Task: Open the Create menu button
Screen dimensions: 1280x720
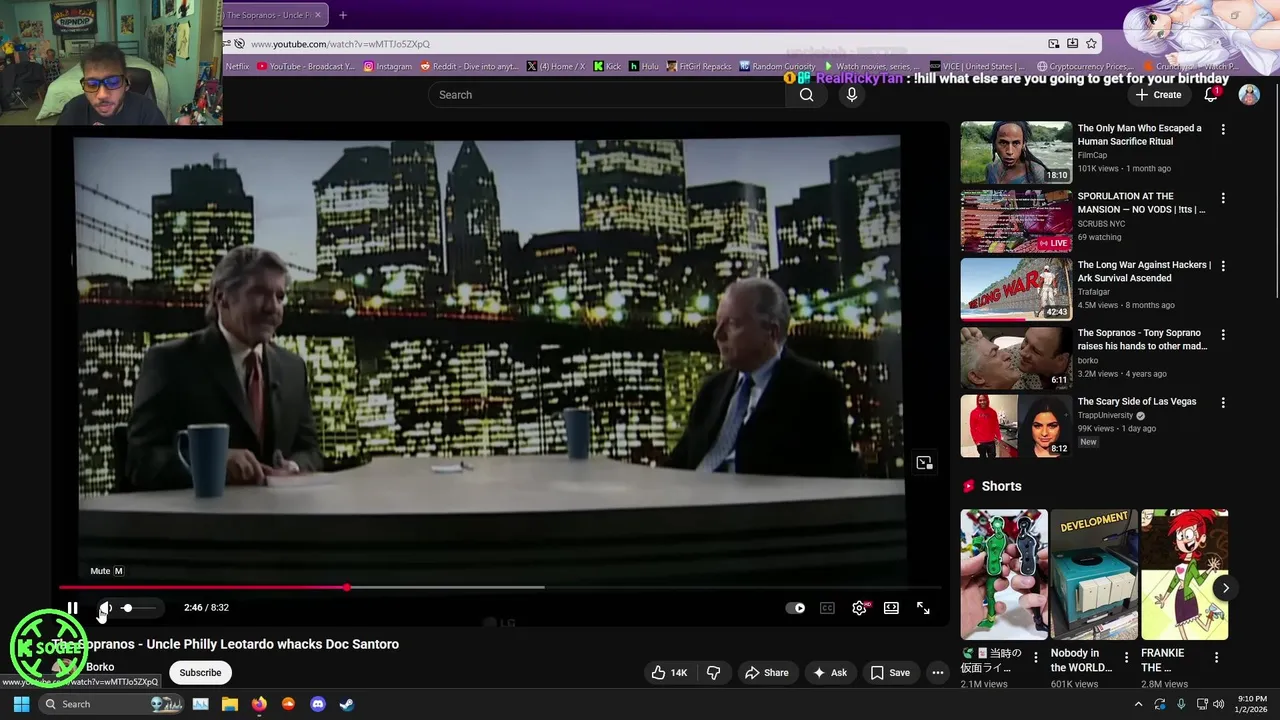Action: (x=1158, y=95)
